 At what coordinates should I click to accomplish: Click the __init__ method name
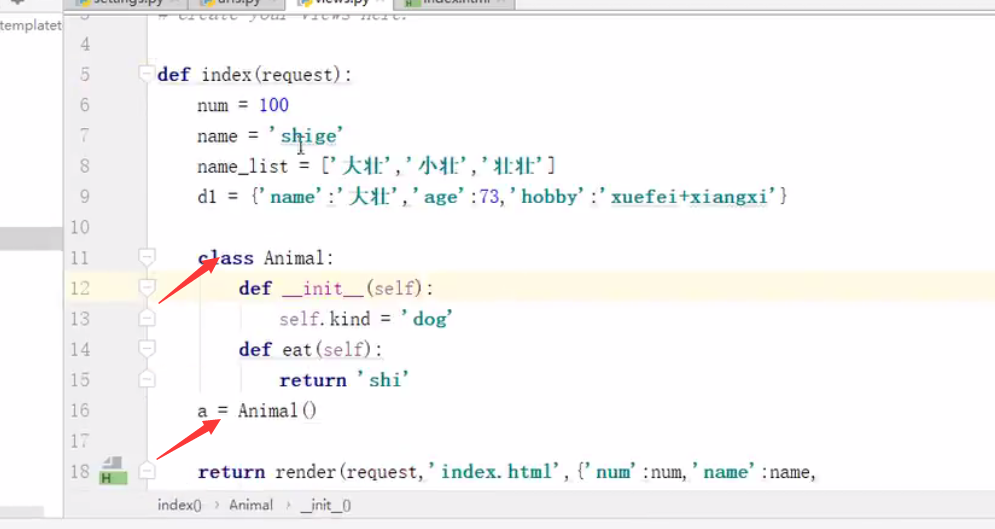pos(322,289)
